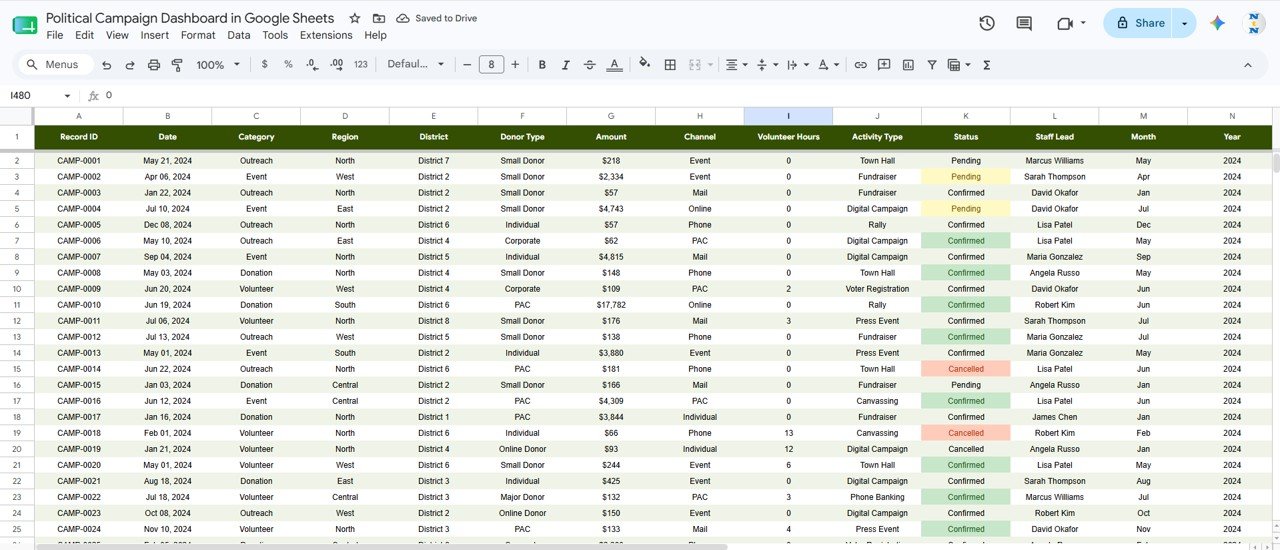Open the Data menu
This screenshot has height=550, width=1280.
(x=239, y=35)
